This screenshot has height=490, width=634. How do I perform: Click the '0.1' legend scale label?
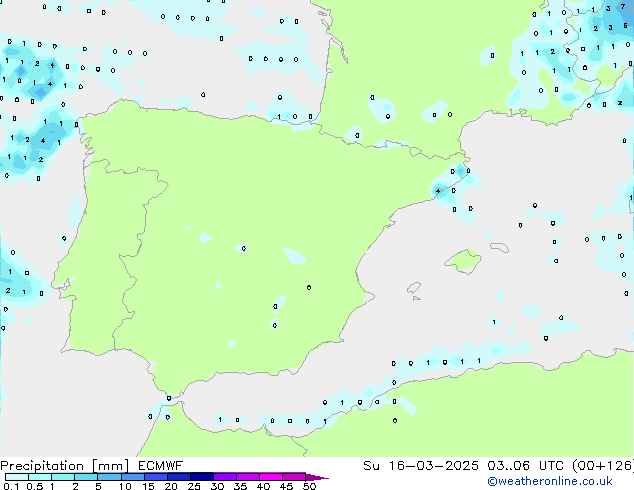11,486
